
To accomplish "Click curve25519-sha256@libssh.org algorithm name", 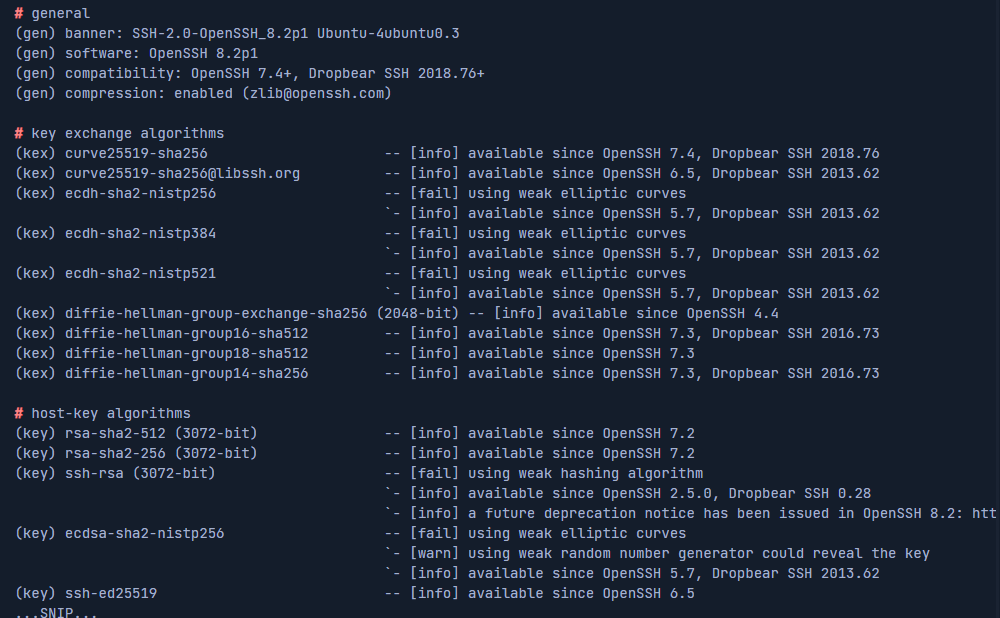I will pos(182,173).
